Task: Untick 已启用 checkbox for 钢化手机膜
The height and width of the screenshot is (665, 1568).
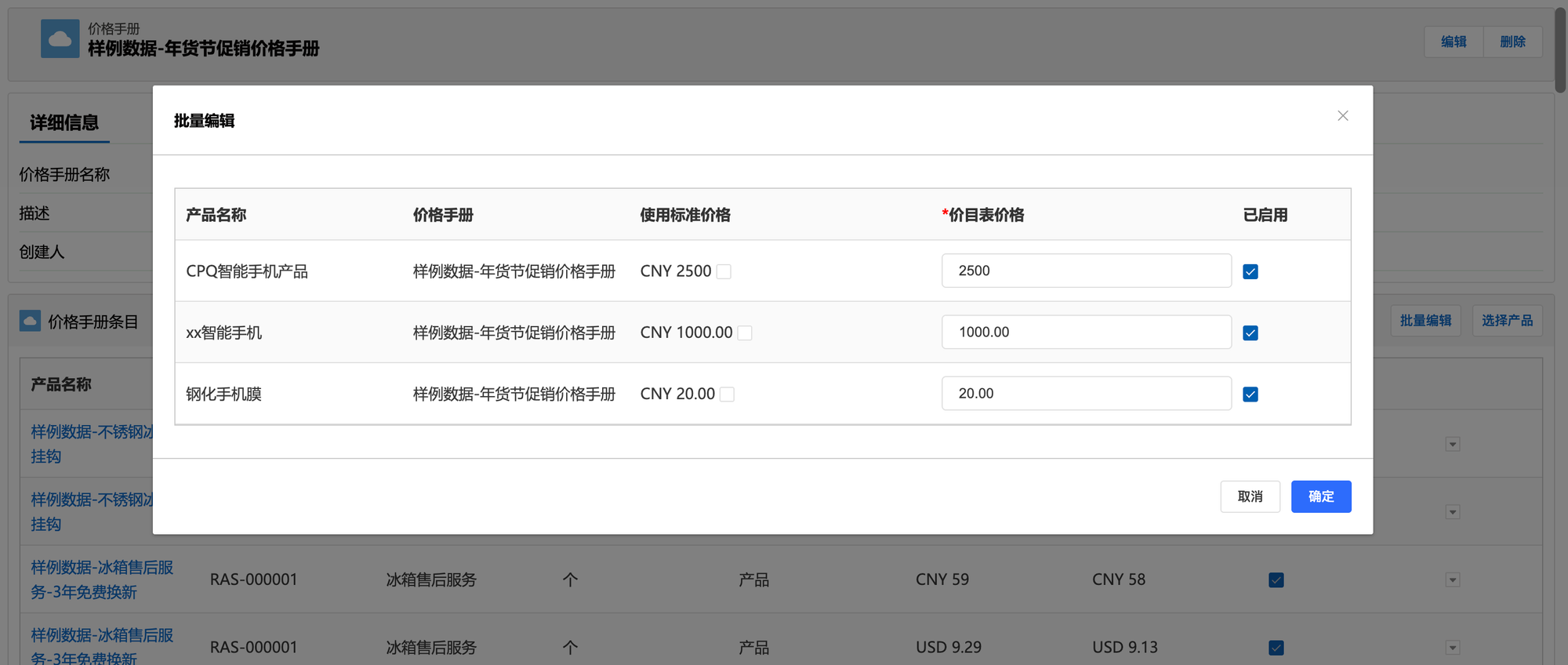Action: point(1250,394)
